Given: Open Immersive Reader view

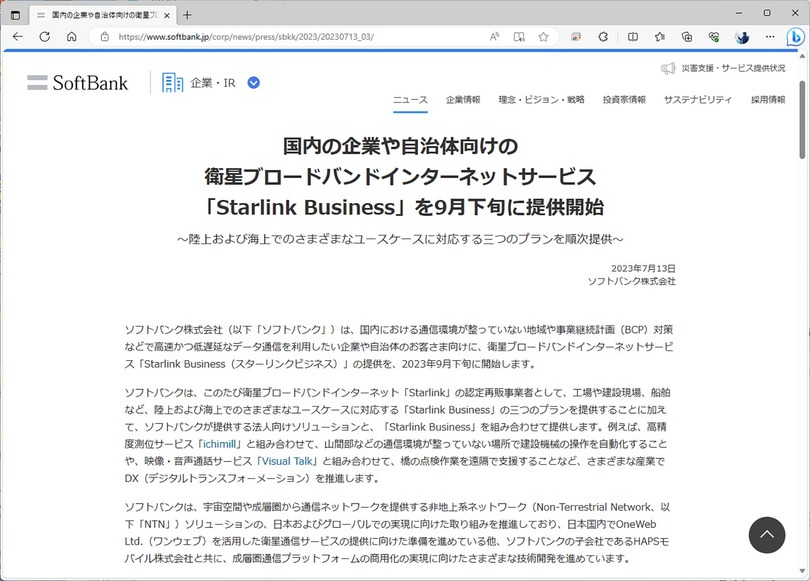Looking at the screenshot, I should tap(519, 37).
